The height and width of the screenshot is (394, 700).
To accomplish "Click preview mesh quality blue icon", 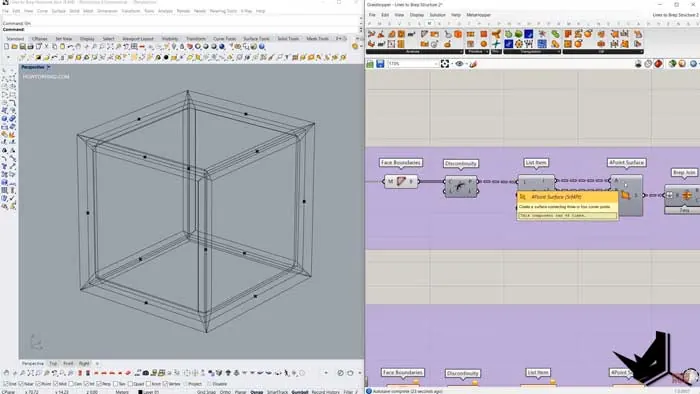I will coord(694,64).
